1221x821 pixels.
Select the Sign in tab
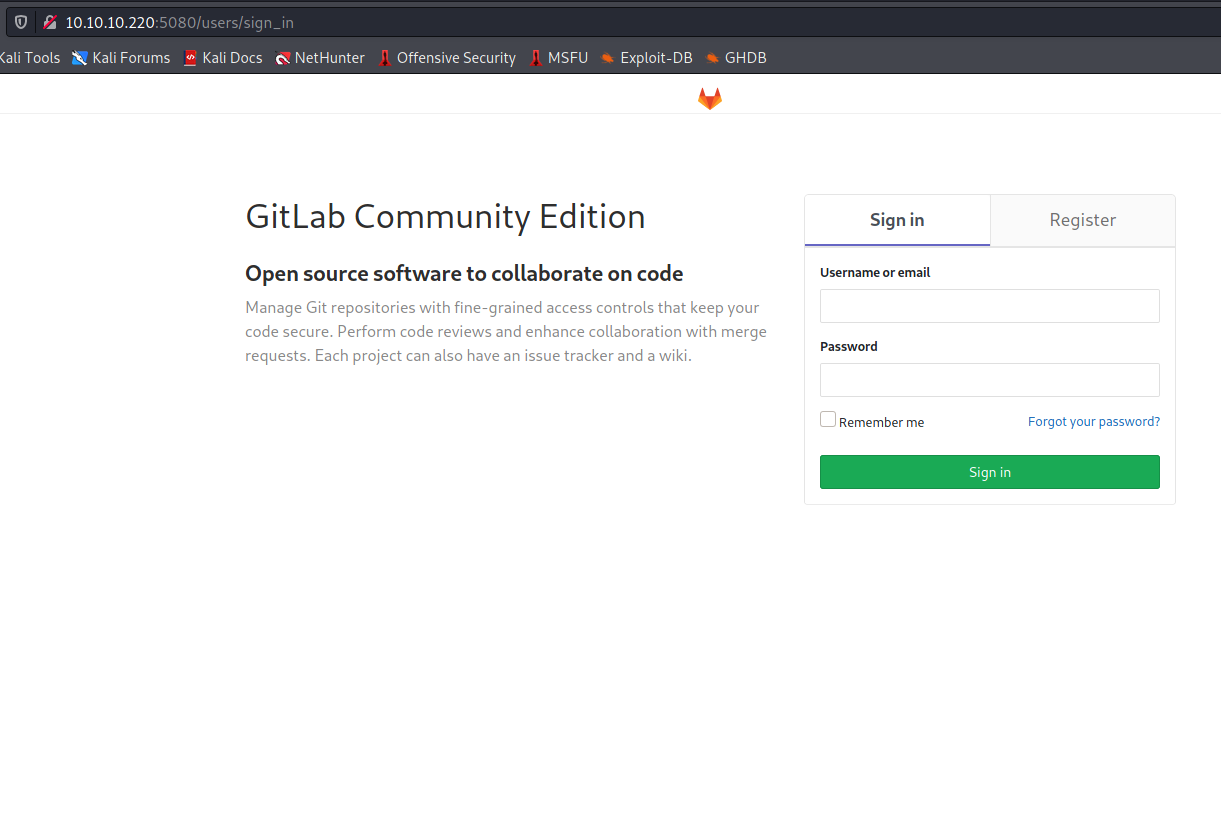tap(897, 220)
